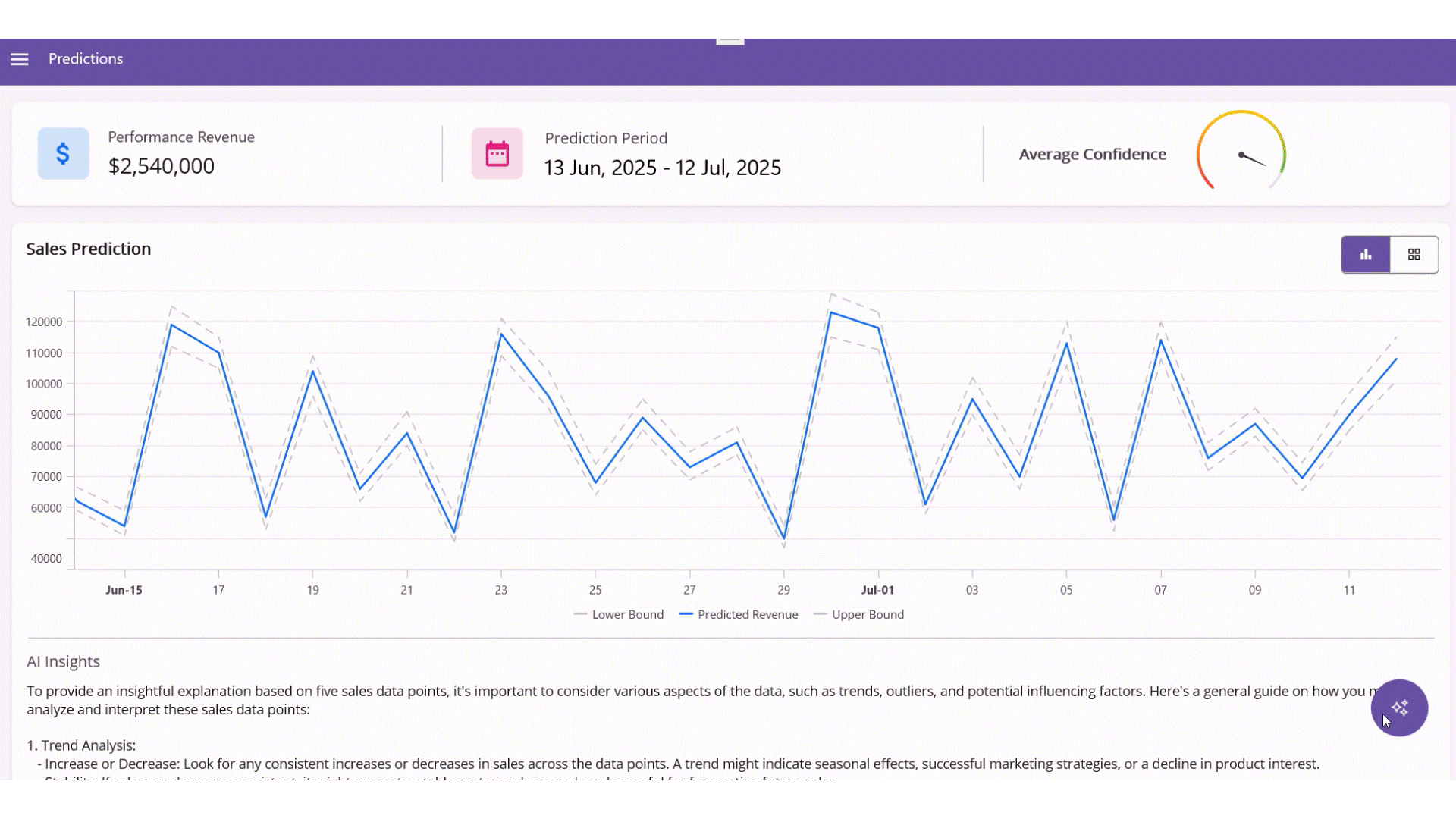Open the AI assistant sparkle button
This screenshot has width=1456, height=819.
click(x=1399, y=708)
